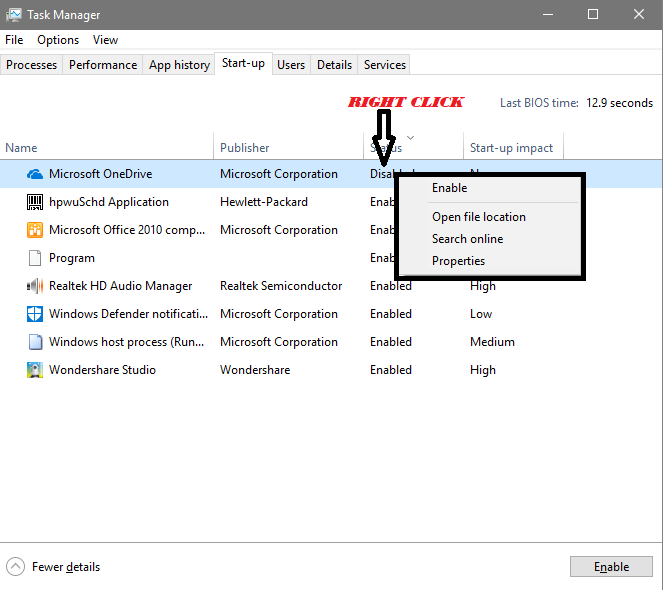Select the Wondershare Studio entry

[x=102, y=370]
